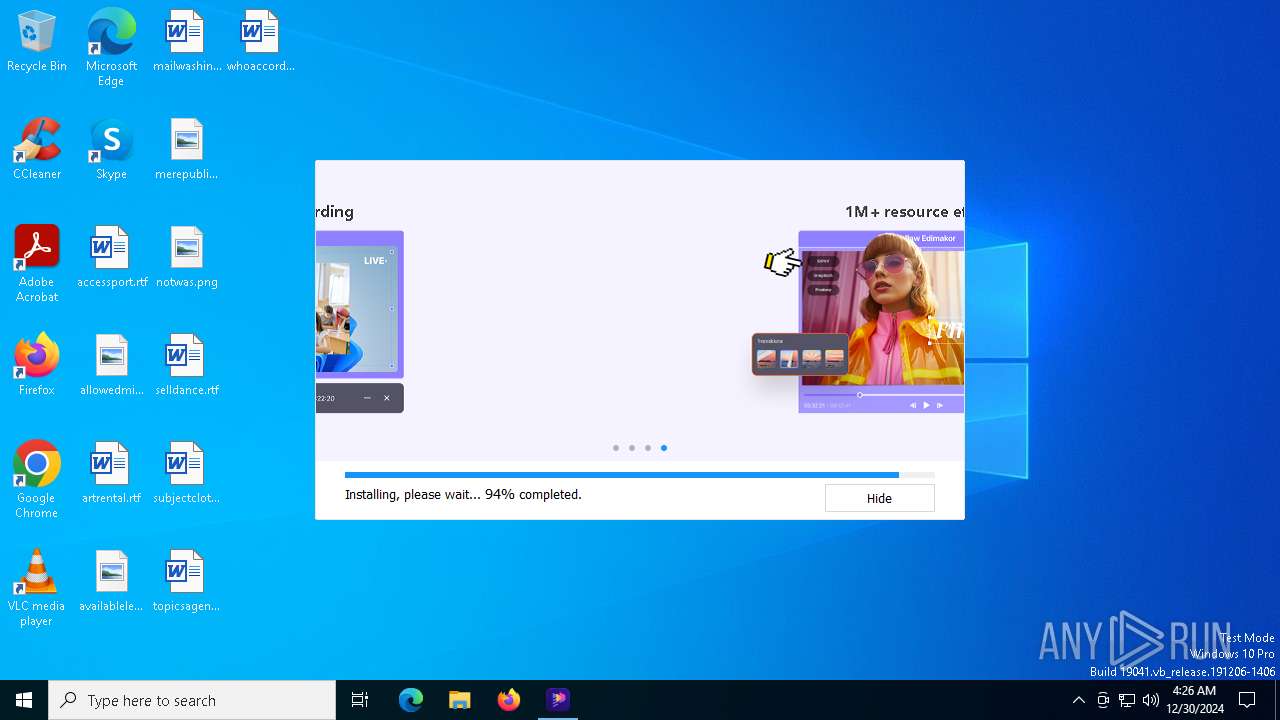Launch Firefox from the taskbar

[x=509, y=700]
